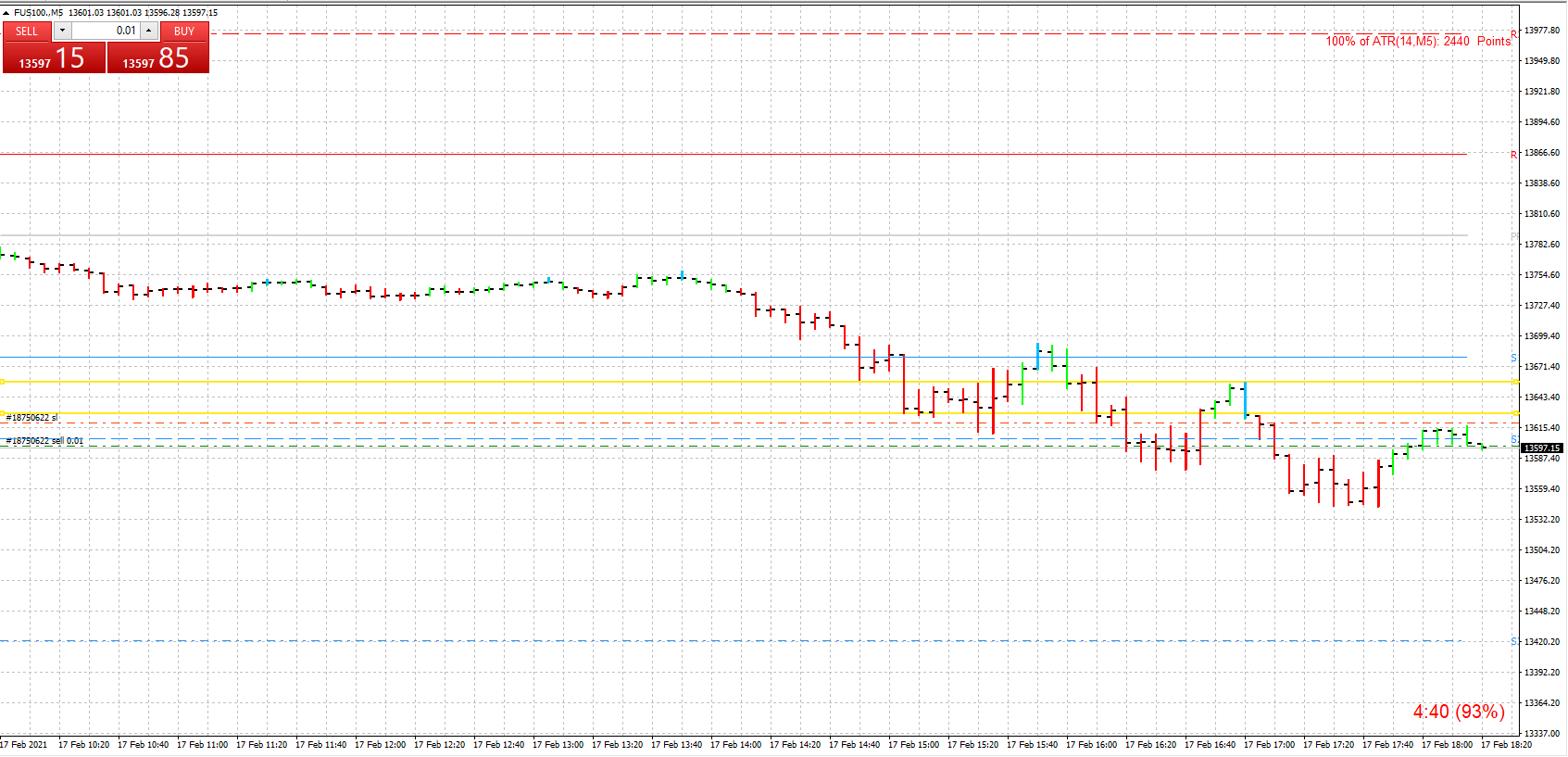Click the 13754.60 price axis label

[x=1542, y=275]
